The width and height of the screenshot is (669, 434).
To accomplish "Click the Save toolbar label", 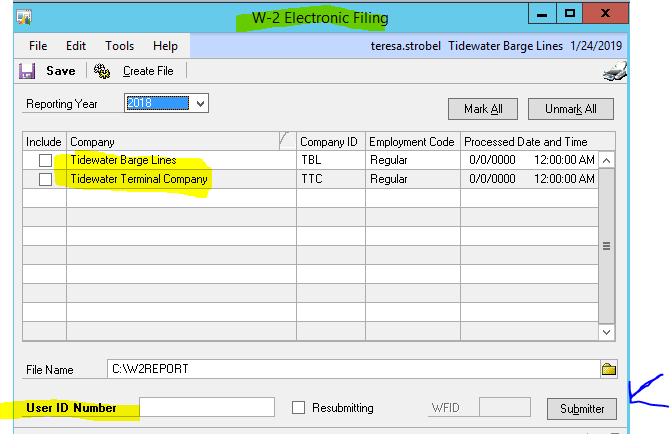I will click(61, 71).
